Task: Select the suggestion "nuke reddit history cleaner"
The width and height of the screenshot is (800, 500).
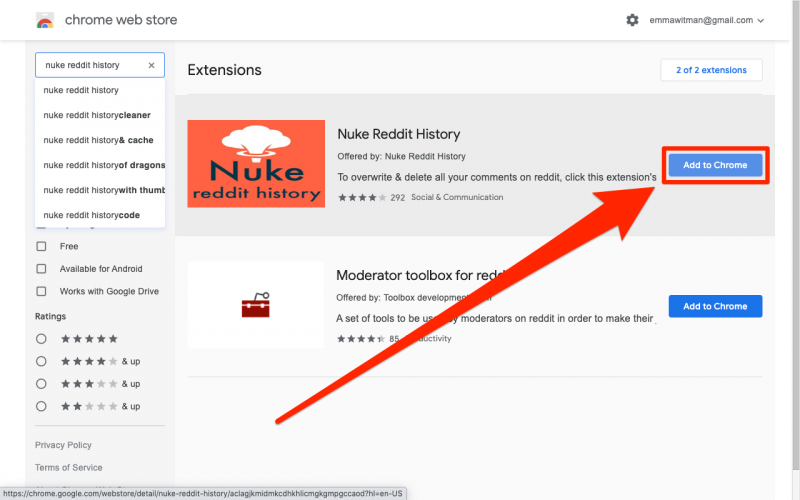Action: point(100,115)
